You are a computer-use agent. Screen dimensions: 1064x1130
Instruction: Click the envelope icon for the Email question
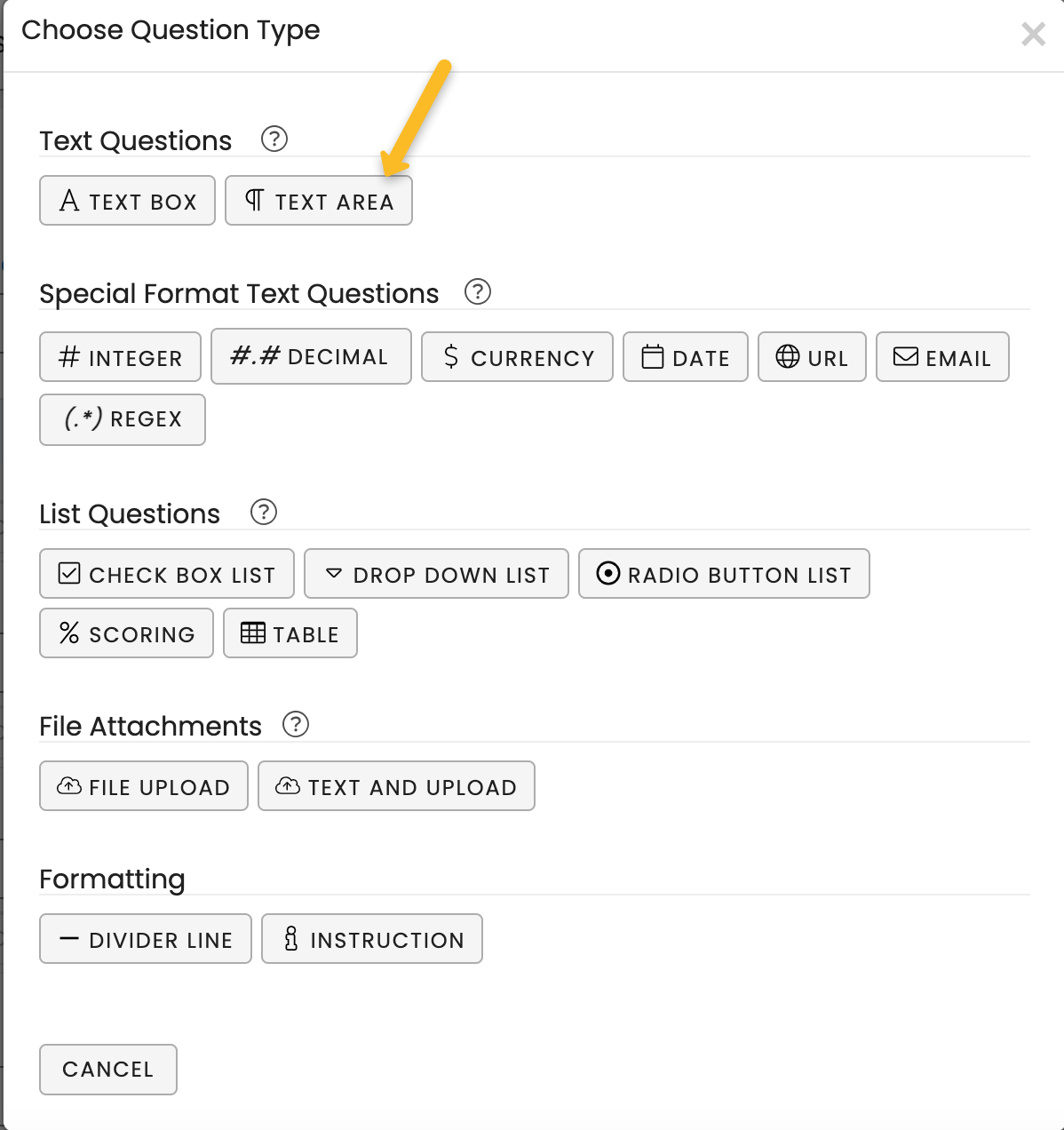click(x=904, y=356)
